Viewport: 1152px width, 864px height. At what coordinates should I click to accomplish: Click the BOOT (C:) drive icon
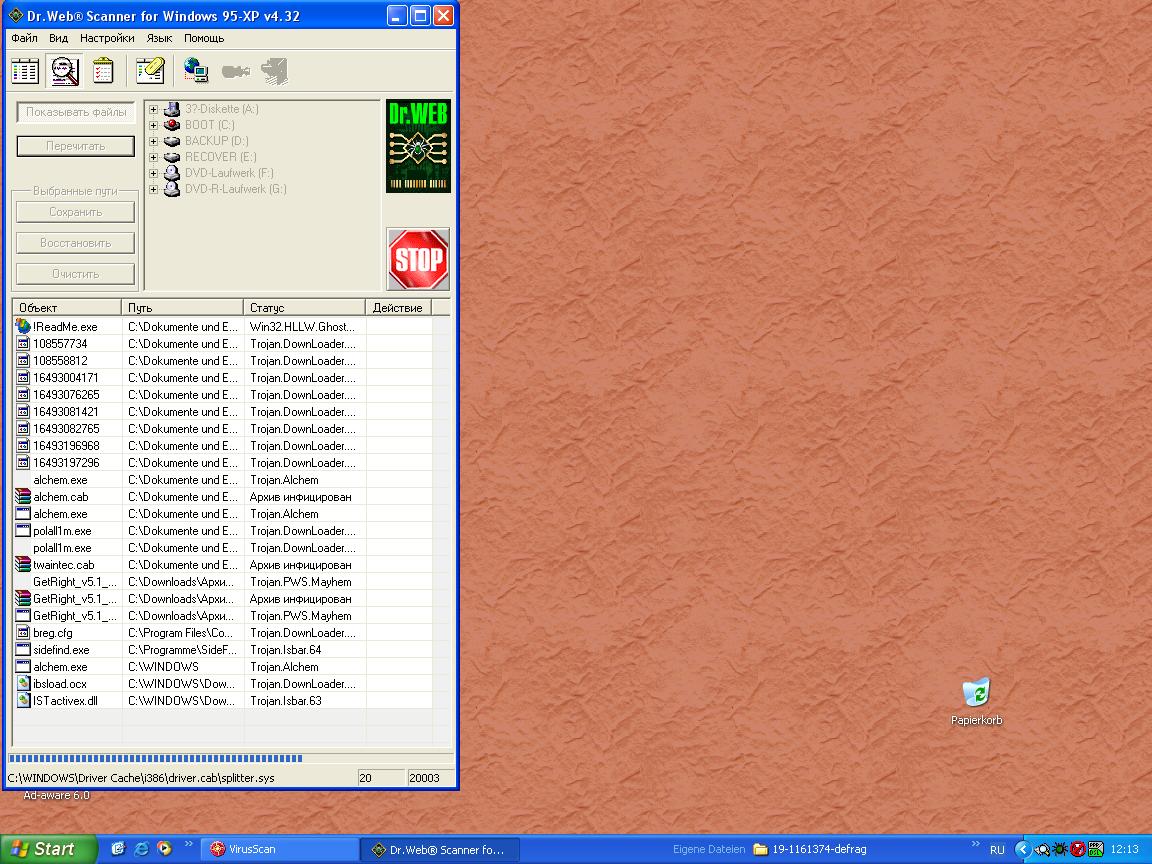[172, 125]
